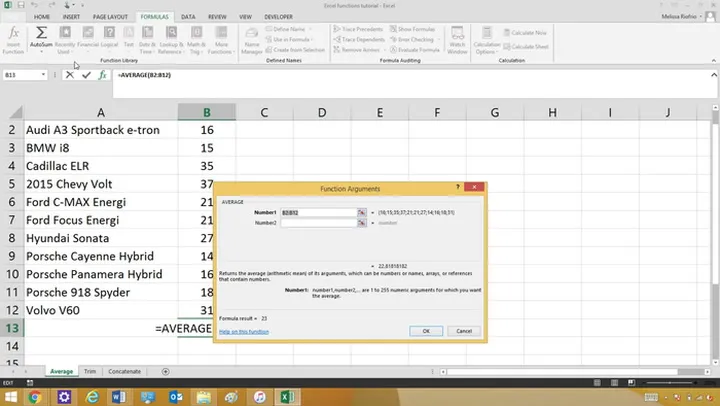Image resolution: width=720 pixels, height=406 pixels.
Task: Click OK in the Function Arguments dialog
Action: click(x=426, y=331)
